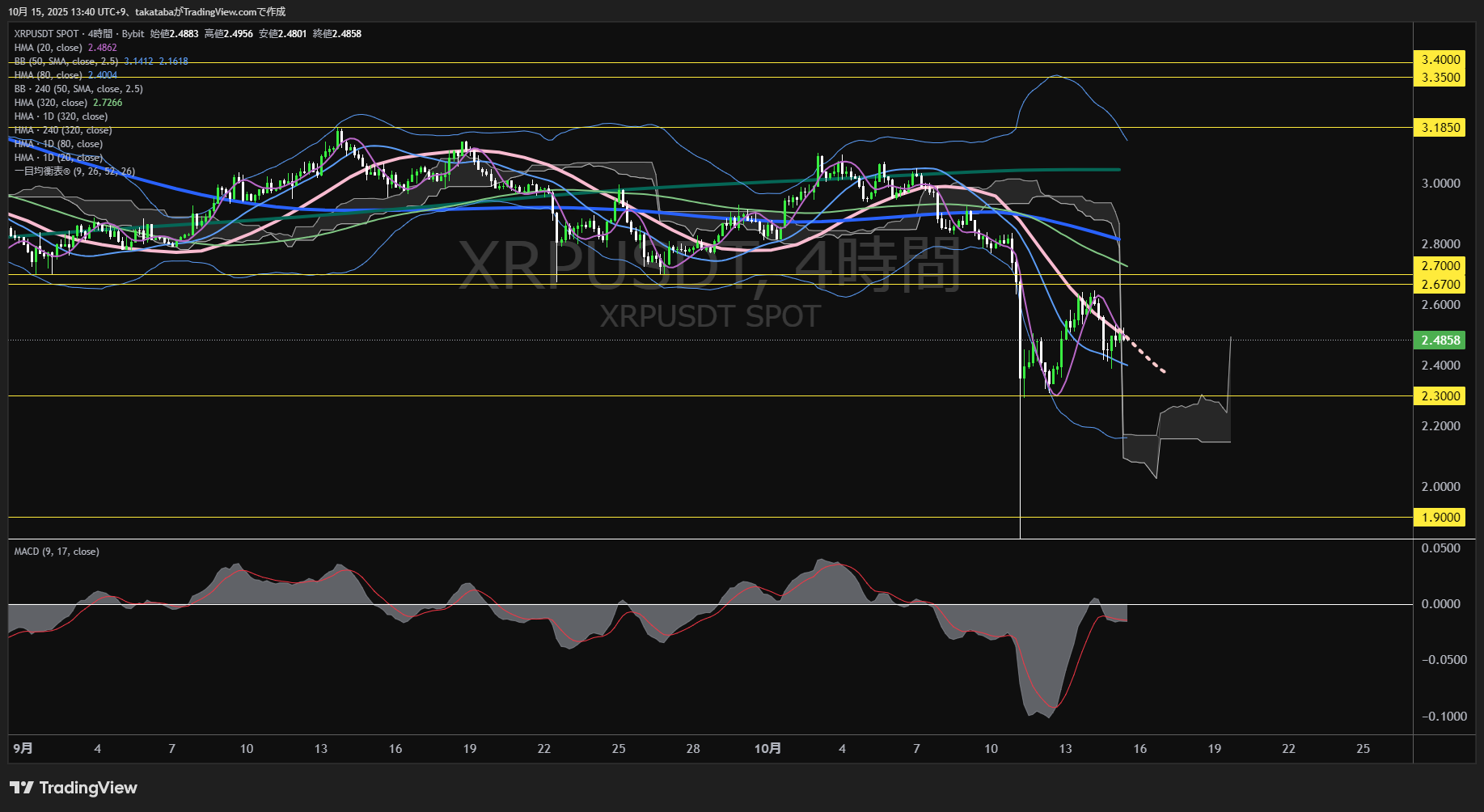Screen dimensions: 1484x812
Task: Select the HMA · 1D (320, close) legend
Action: tap(61, 116)
